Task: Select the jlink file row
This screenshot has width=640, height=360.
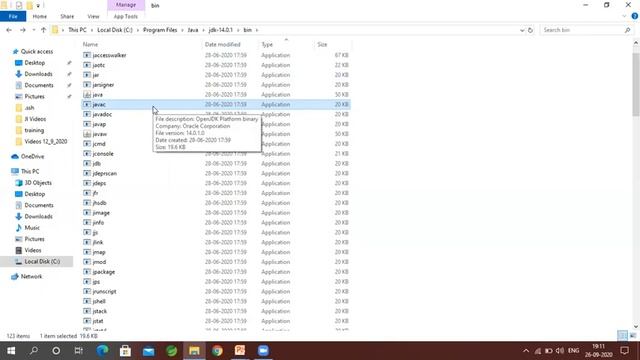Action: (x=216, y=242)
